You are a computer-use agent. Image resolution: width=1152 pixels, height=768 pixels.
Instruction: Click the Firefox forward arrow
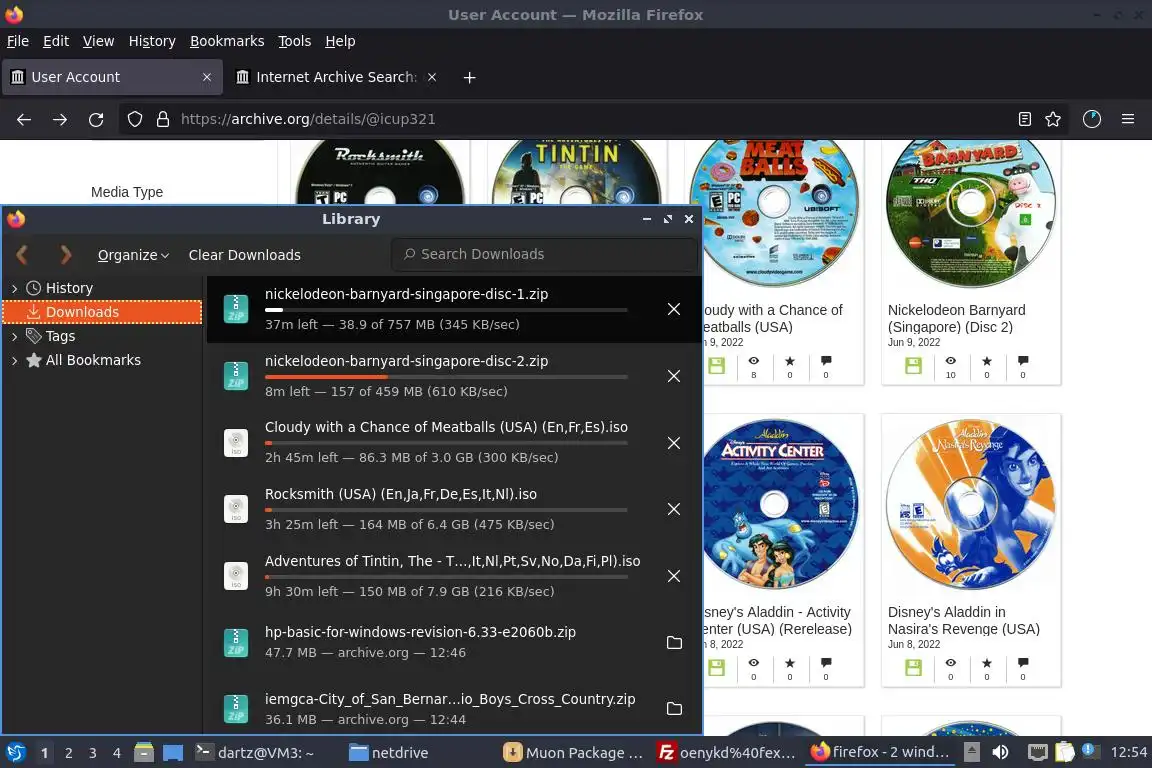point(60,119)
